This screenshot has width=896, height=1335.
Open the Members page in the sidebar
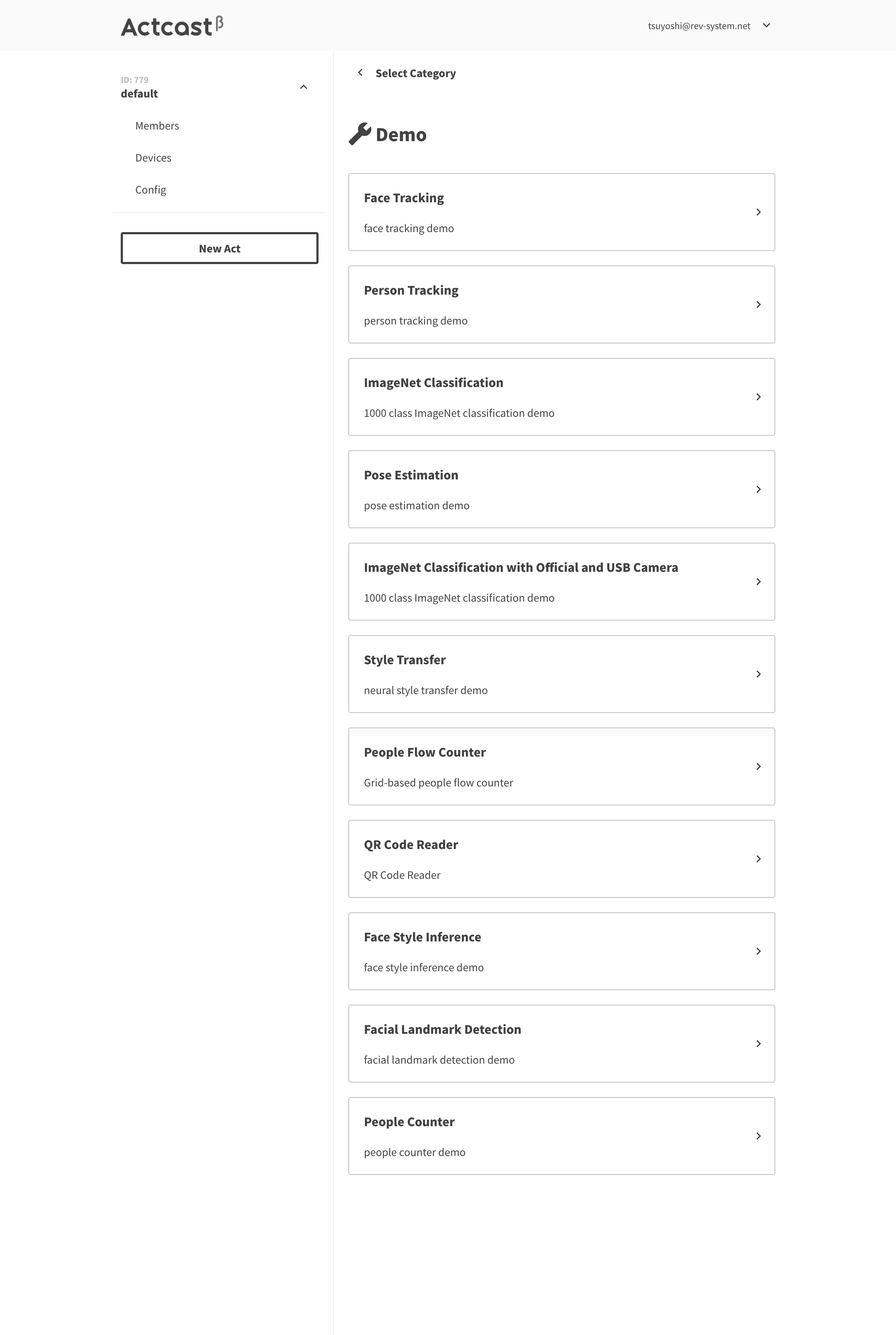click(157, 126)
